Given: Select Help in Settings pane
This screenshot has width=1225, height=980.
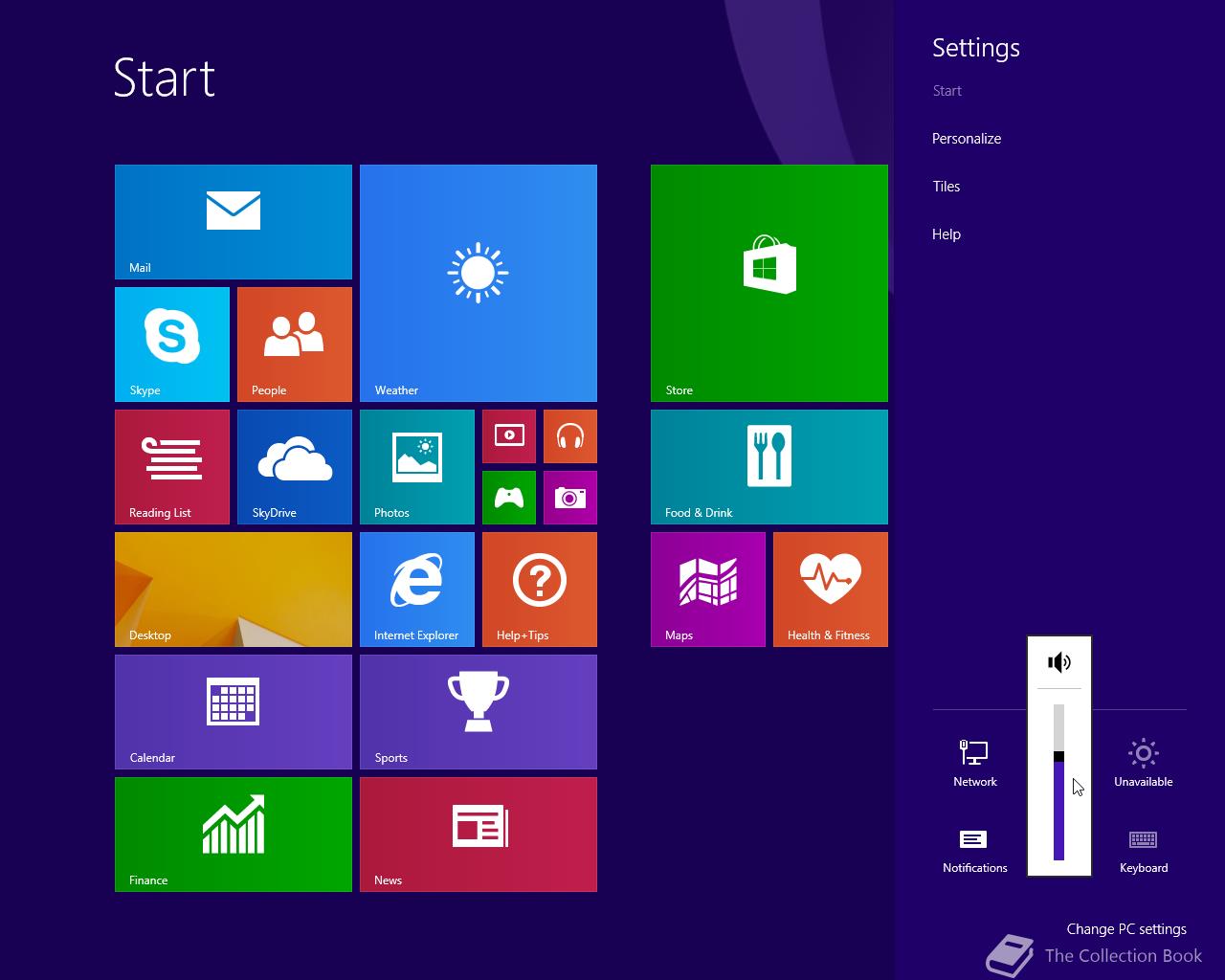Looking at the screenshot, I should [947, 234].
